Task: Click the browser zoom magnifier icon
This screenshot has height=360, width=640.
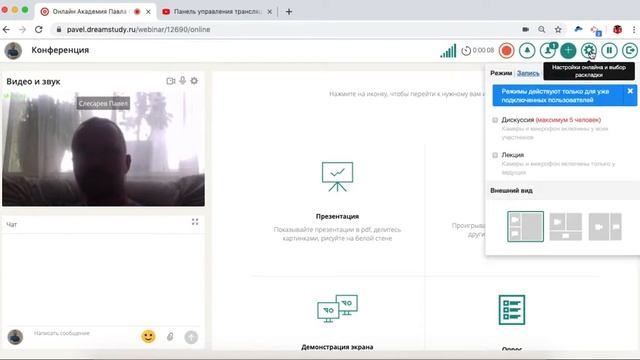Action: click(x=542, y=29)
